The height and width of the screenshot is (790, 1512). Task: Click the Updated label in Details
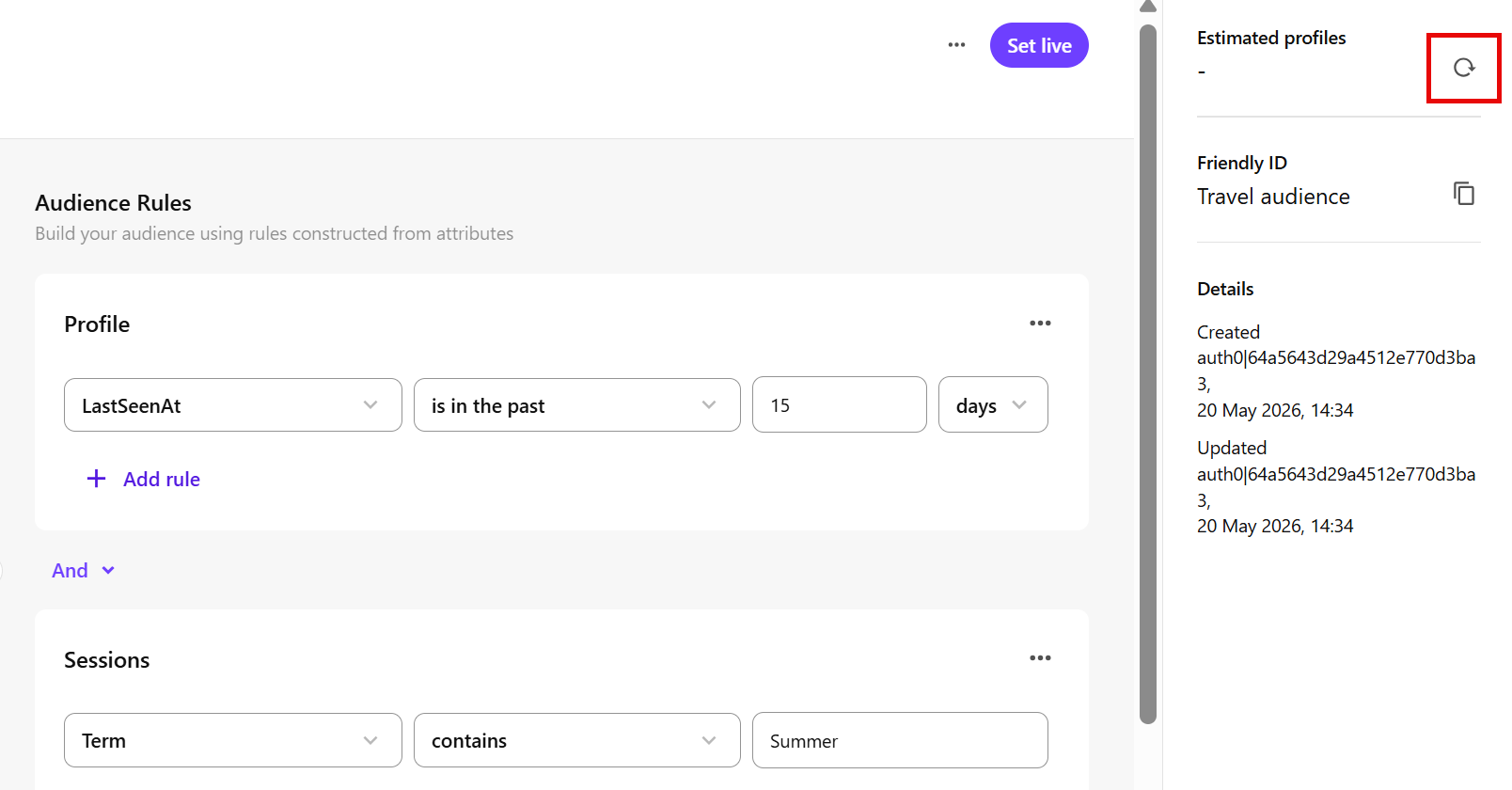pyautogui.click(x=1232, y=448)
